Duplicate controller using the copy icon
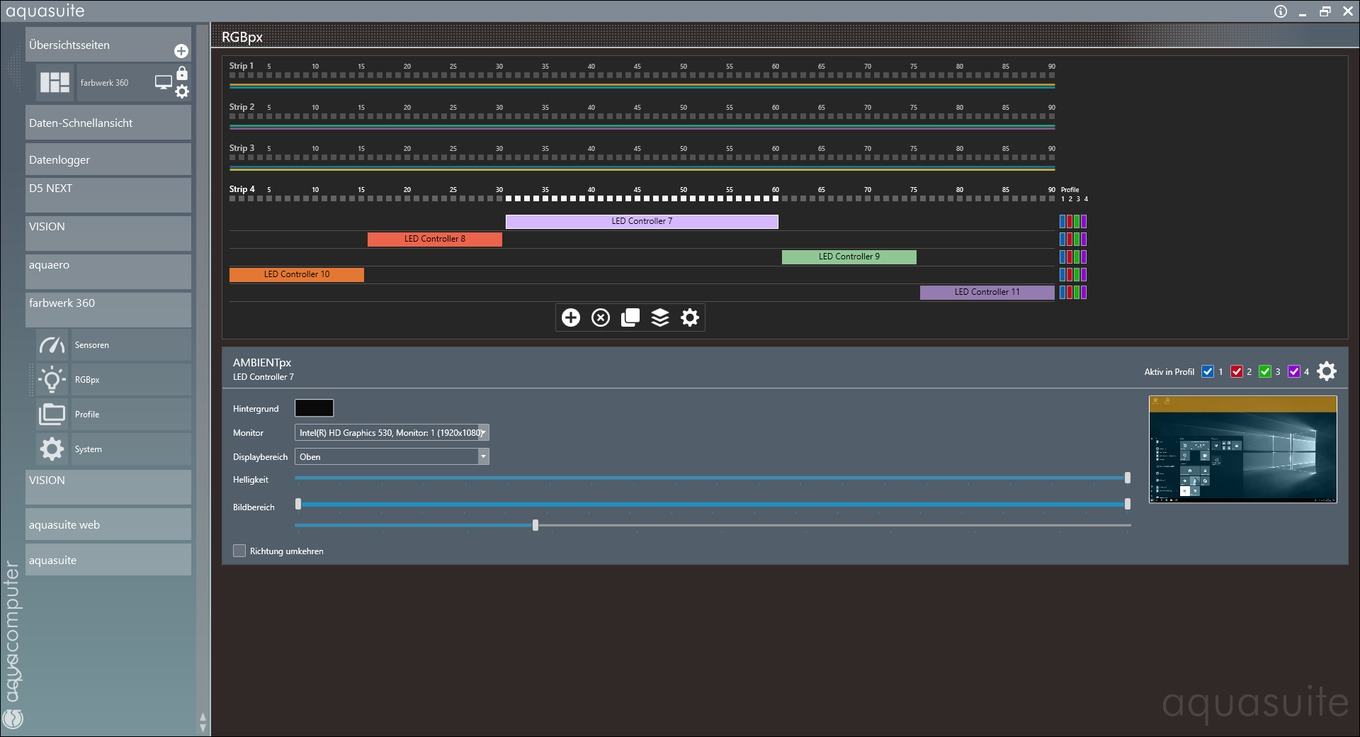1360x737 pixels. pos(630,317)
